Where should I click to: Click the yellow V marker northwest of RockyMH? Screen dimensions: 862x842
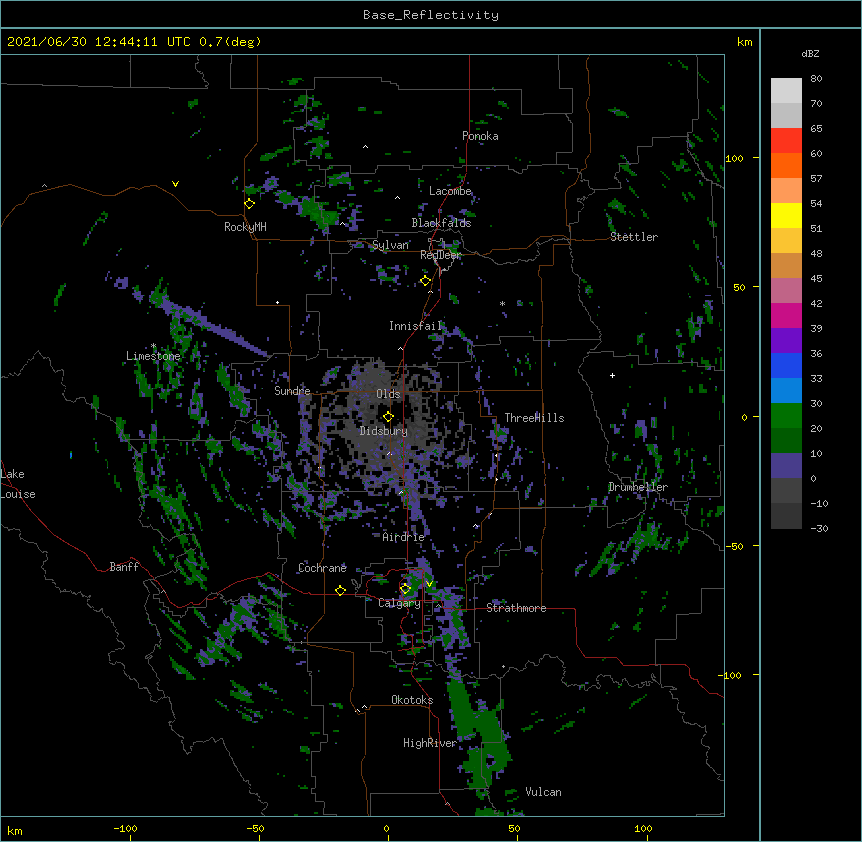click(x=175, y=184)
